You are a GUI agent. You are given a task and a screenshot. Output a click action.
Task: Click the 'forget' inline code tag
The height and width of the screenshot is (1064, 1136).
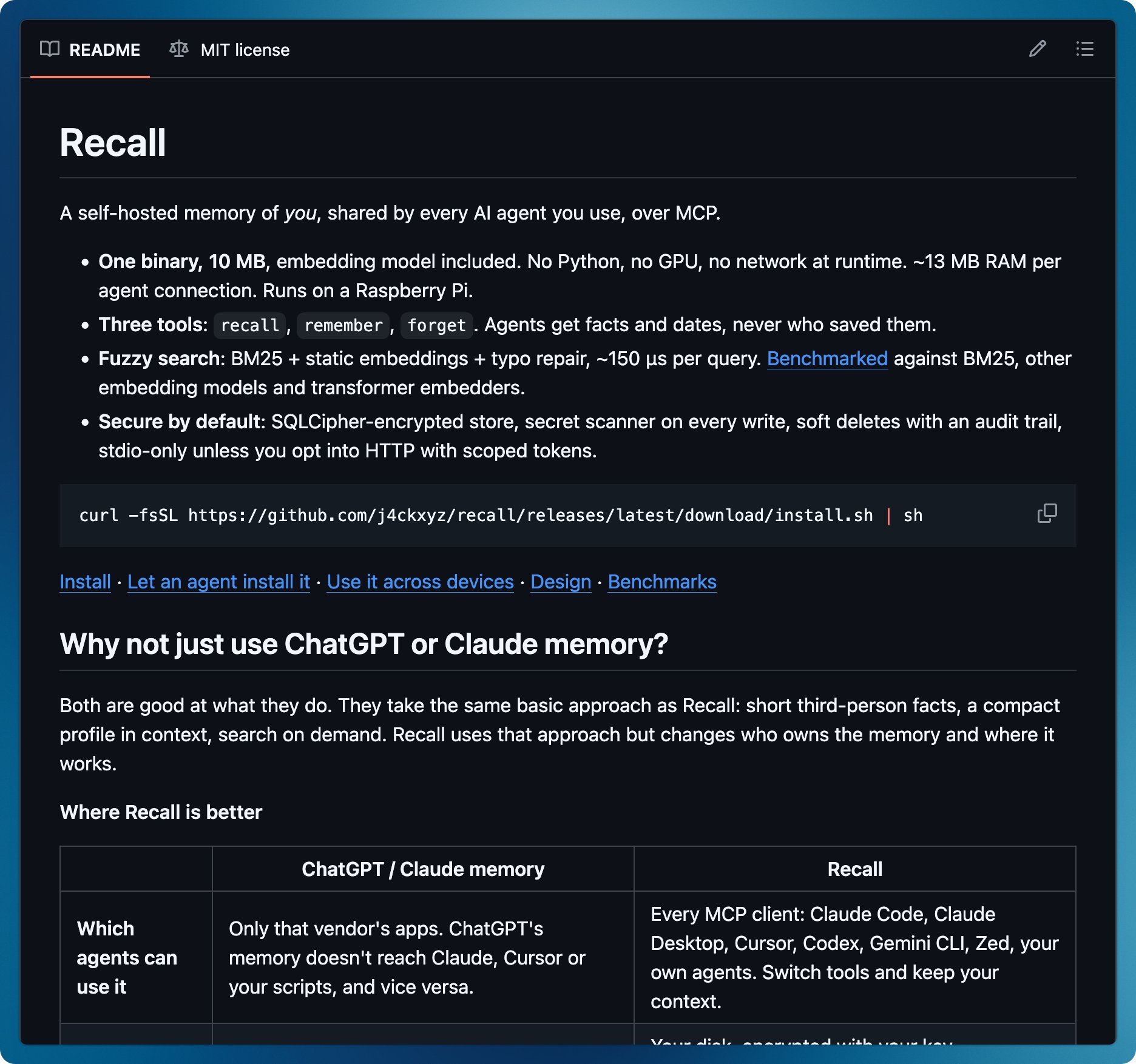[x=436, y=325]
